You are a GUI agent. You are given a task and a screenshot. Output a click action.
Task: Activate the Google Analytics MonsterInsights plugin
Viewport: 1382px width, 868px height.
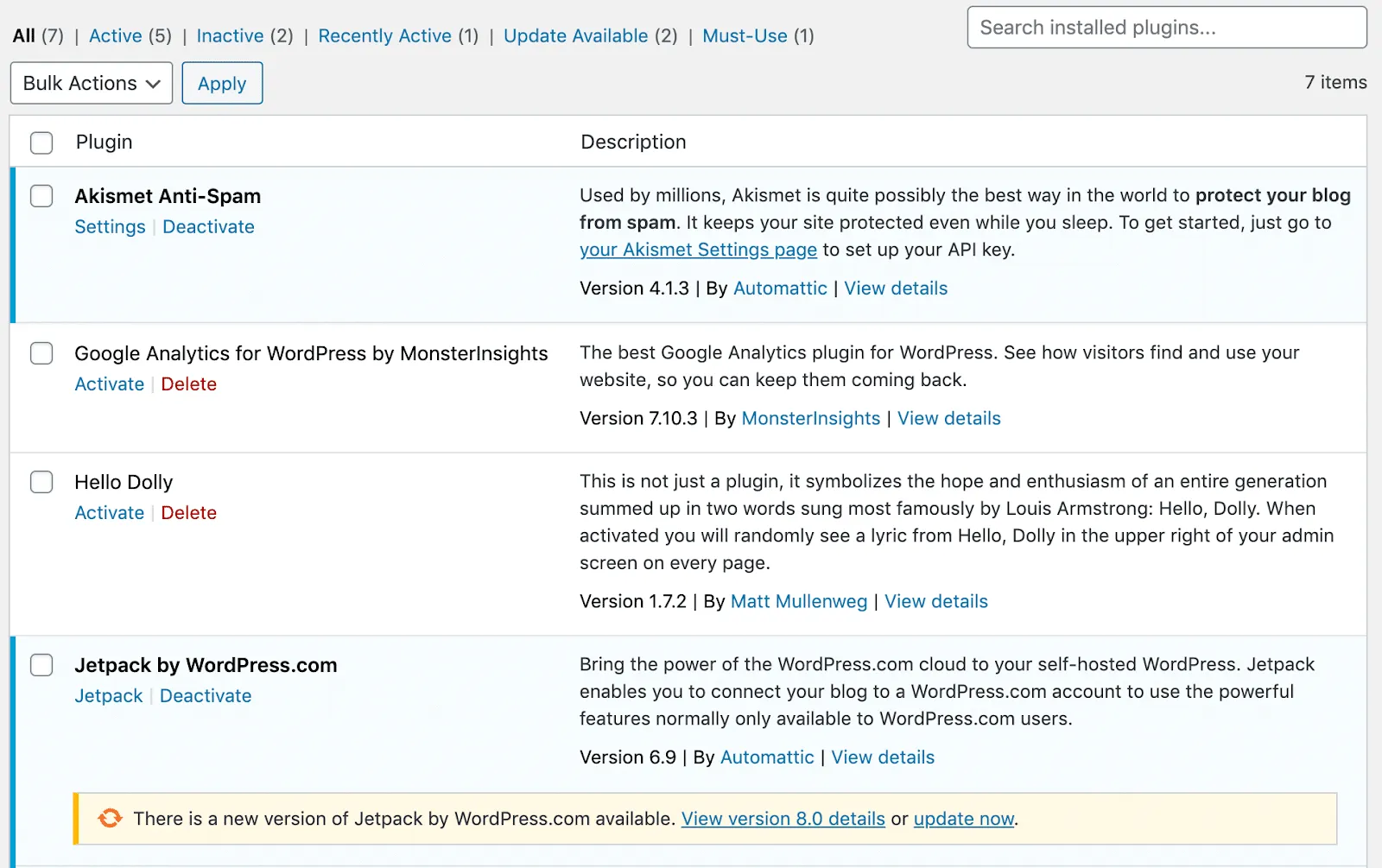[x=109, y=383]
